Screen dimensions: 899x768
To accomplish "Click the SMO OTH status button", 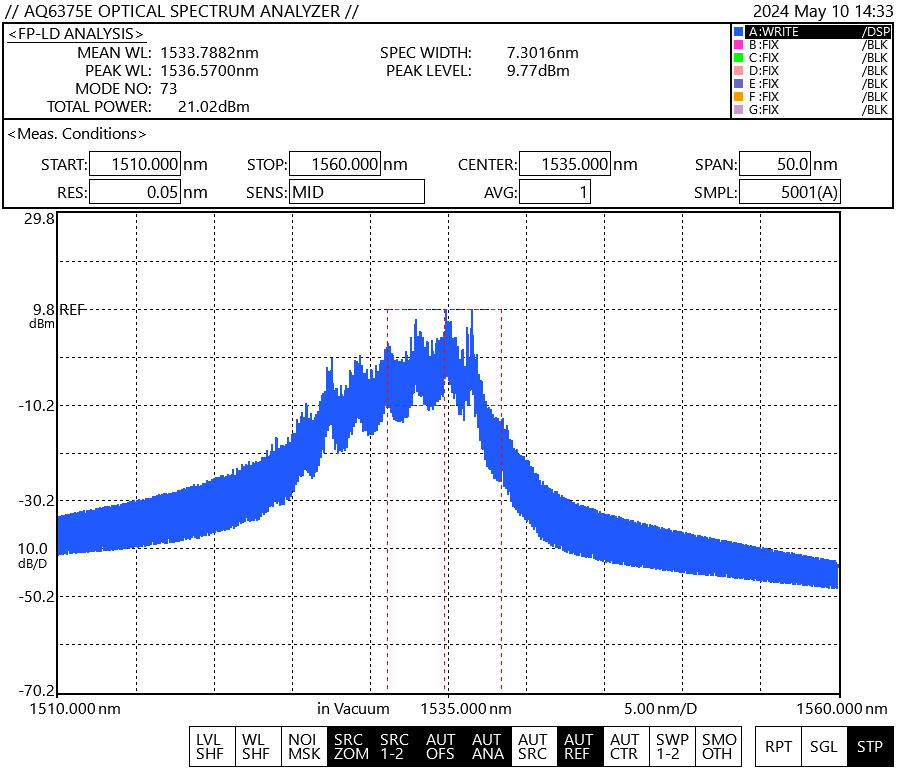I will [x=718, y=747].
